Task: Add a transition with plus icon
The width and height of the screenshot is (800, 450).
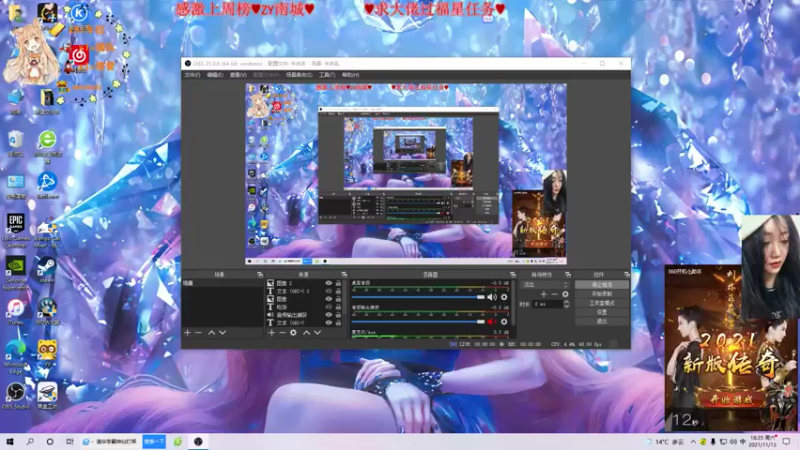Action: [543, 294]
